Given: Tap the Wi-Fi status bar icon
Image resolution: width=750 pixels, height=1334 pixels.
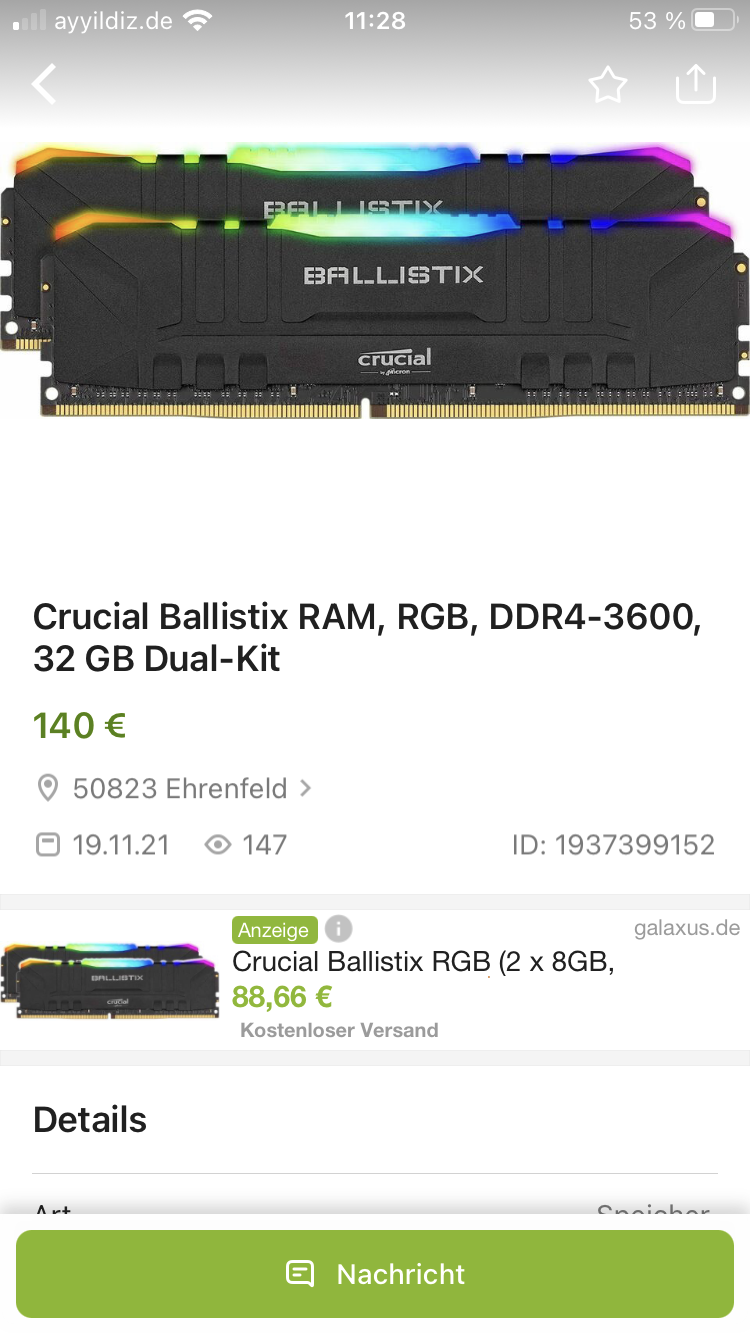Looking at the screenshot, I should click(199, 21).
